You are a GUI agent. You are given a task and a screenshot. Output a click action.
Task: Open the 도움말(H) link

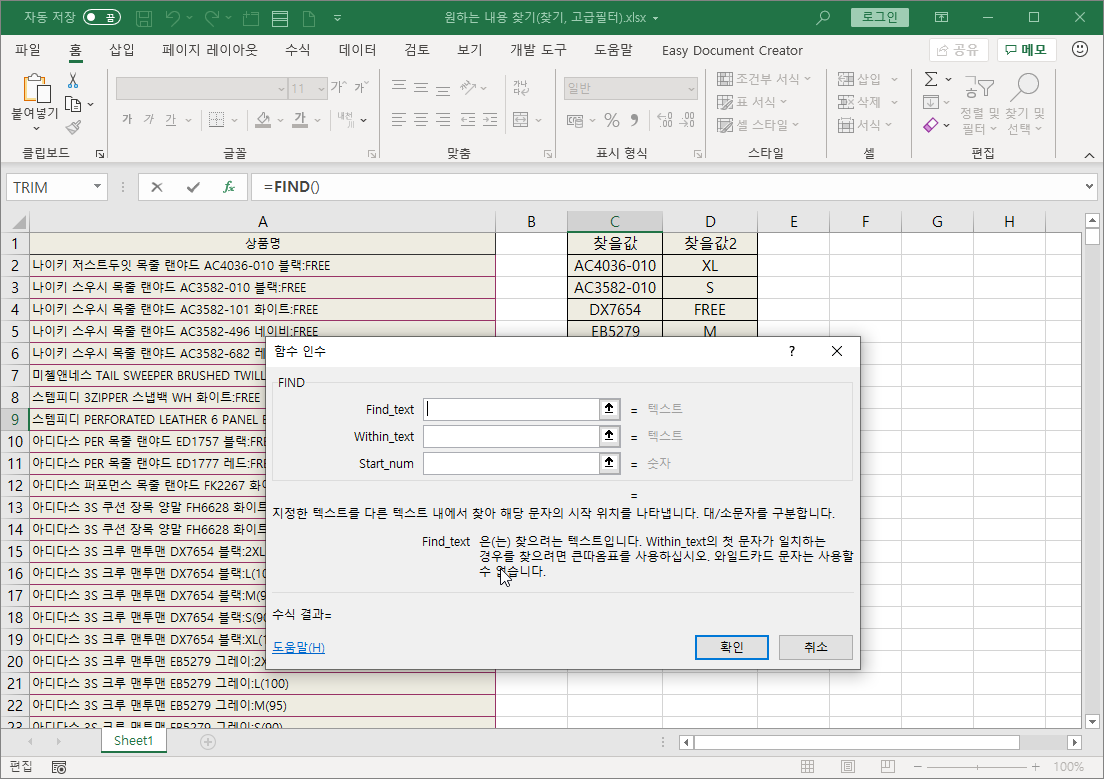[299, 647]
